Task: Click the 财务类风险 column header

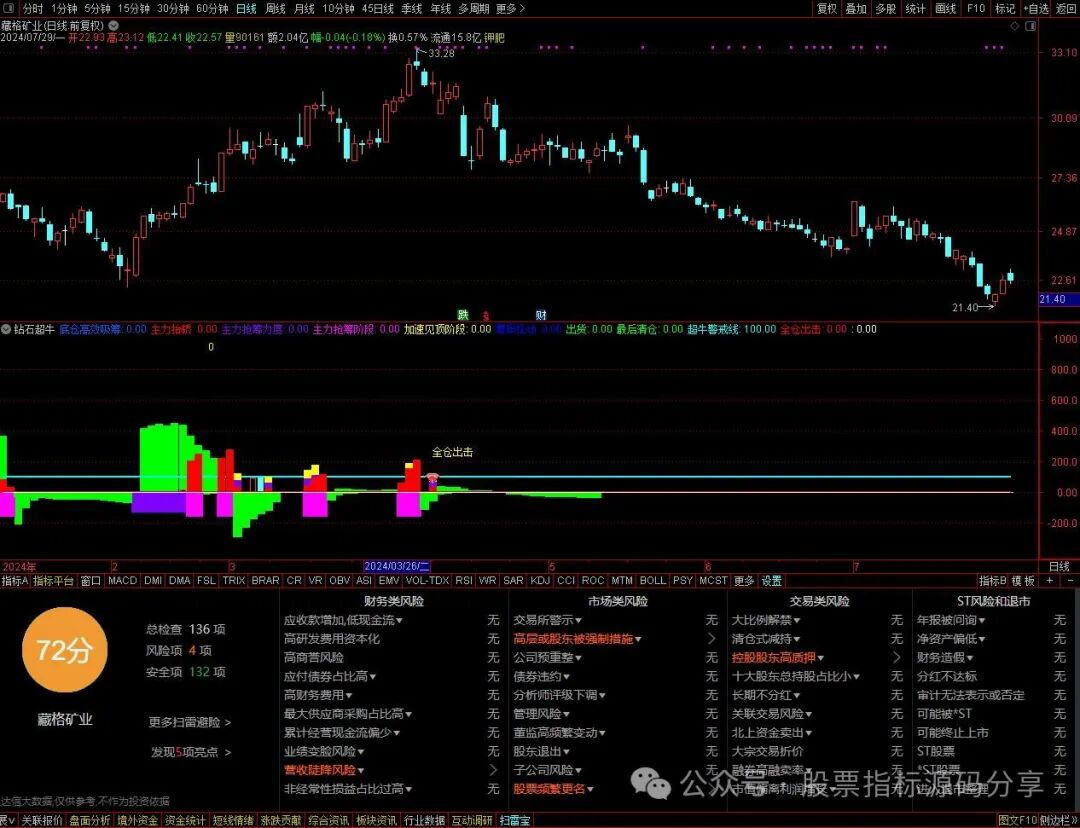Action: point(394,601)
